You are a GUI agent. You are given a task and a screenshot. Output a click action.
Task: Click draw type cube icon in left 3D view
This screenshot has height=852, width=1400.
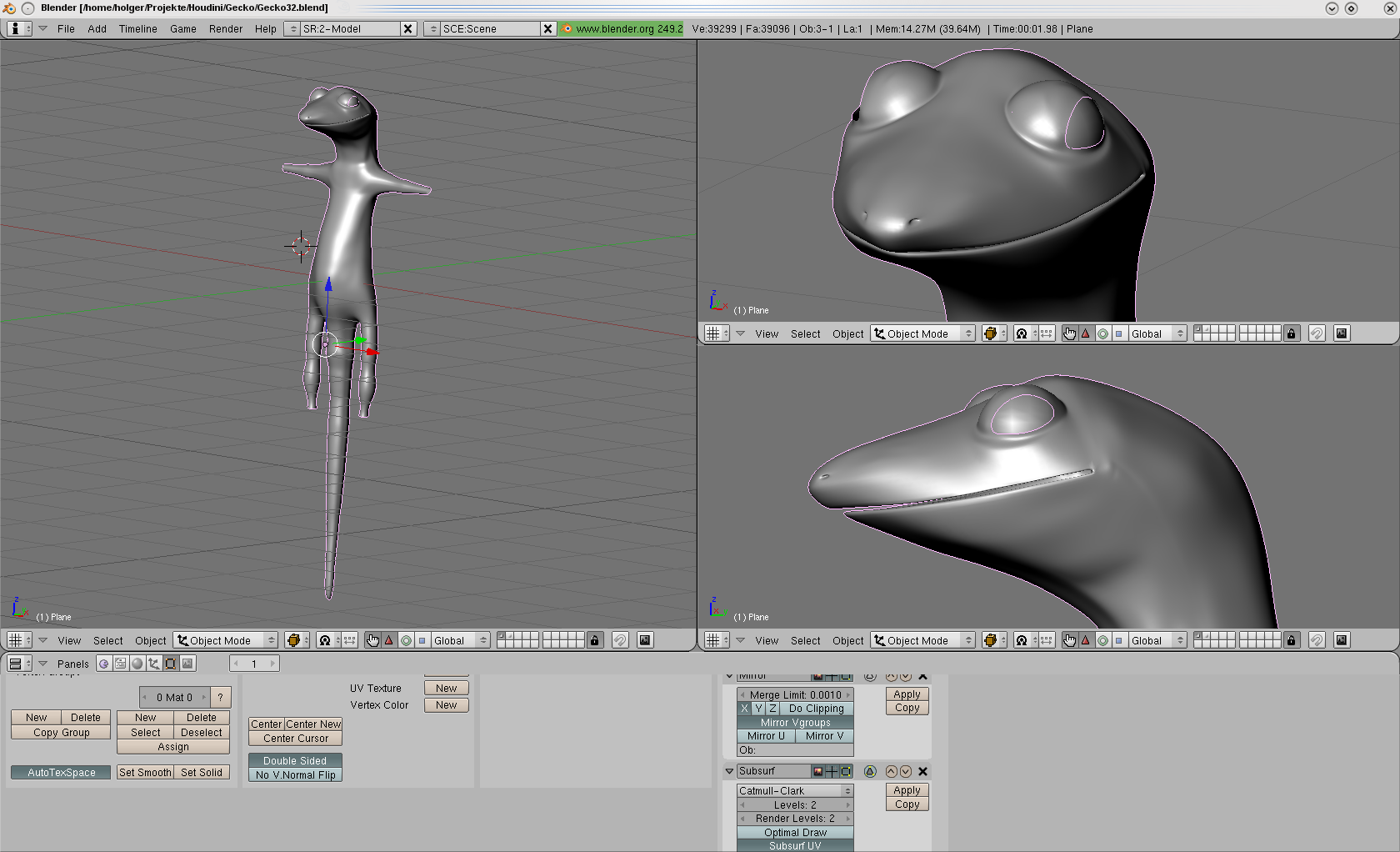[297, 640]
